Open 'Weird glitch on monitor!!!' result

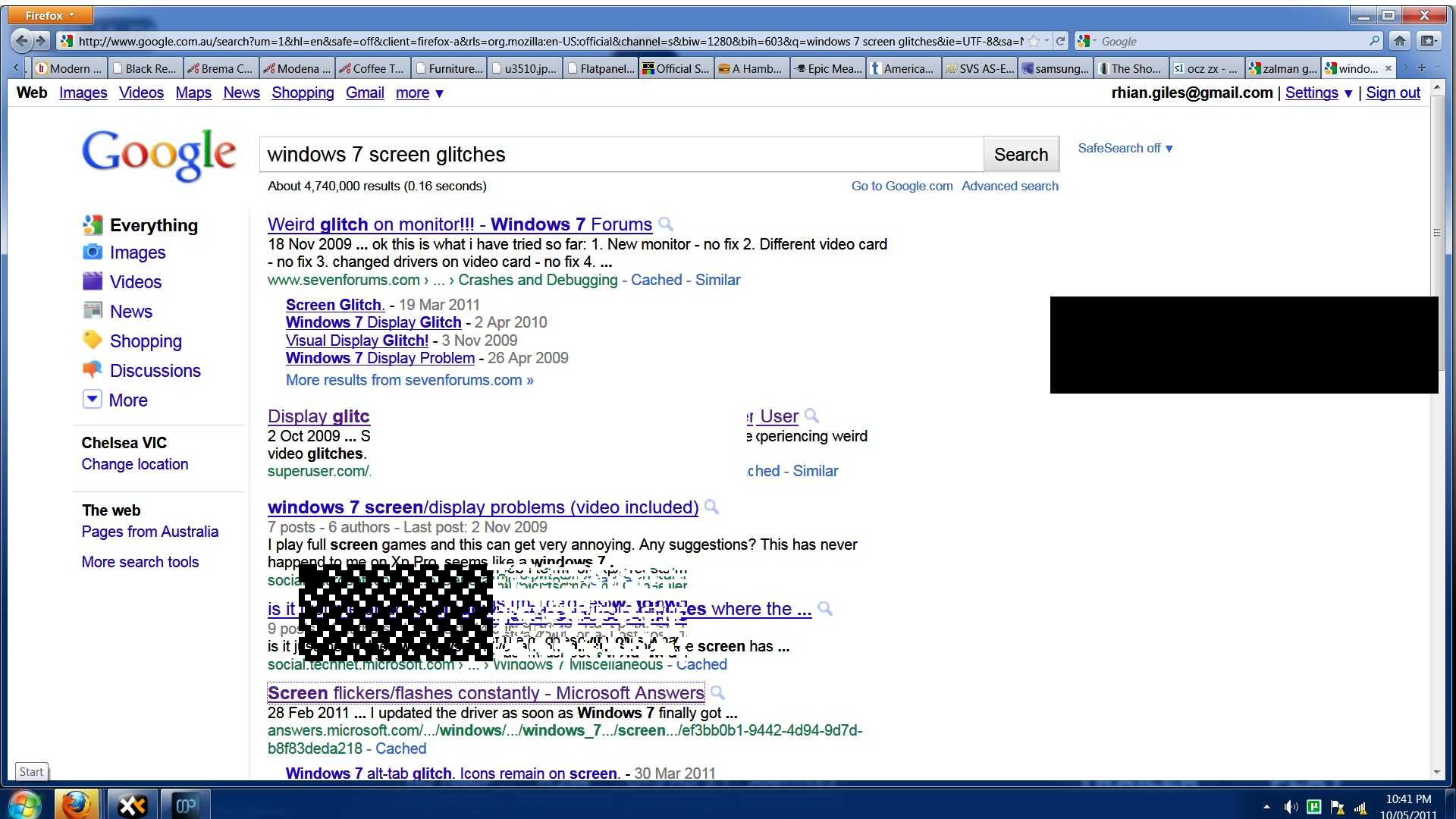point(460,224)
